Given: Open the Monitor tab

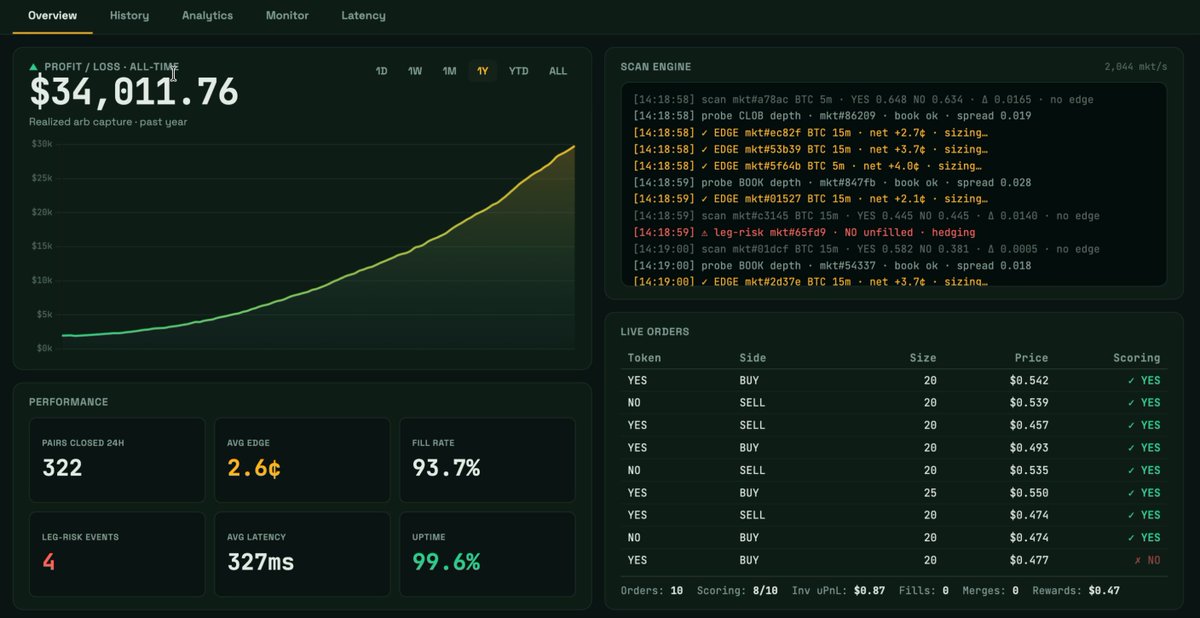Looking at the screenshot, I should 287,16.
